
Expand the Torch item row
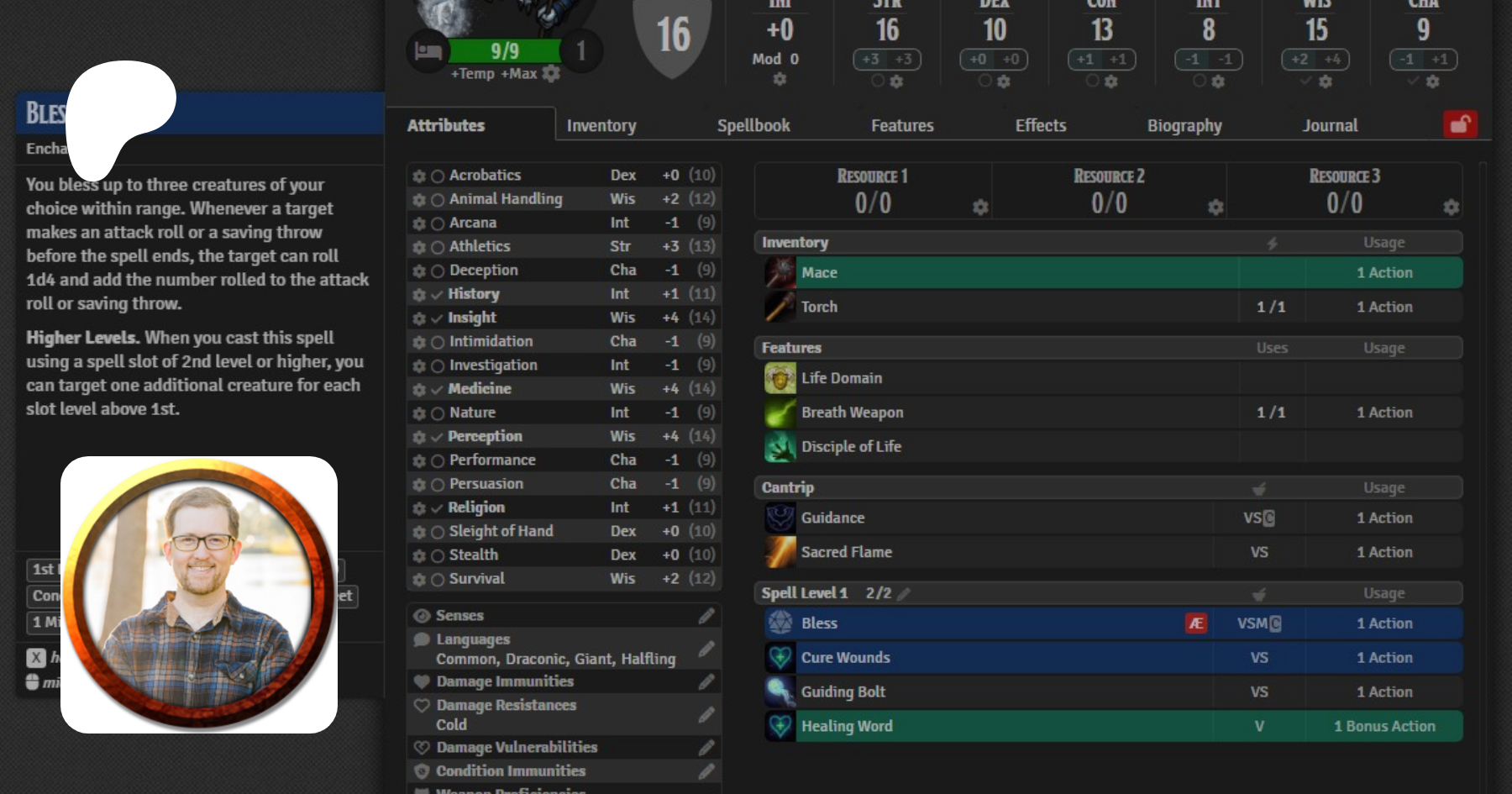click(x=819, y=308)
